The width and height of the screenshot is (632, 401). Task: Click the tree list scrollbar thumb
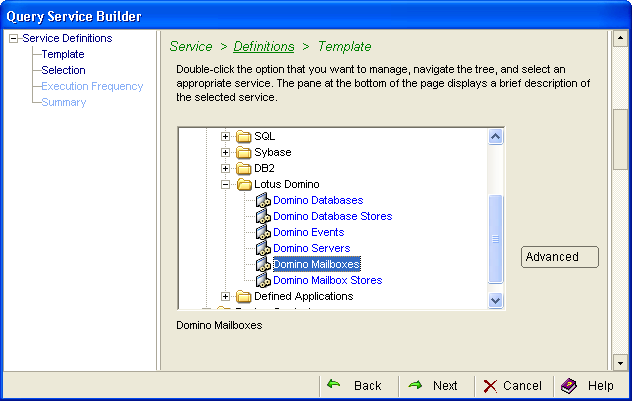pyautogui.click(x=495, y=239)
